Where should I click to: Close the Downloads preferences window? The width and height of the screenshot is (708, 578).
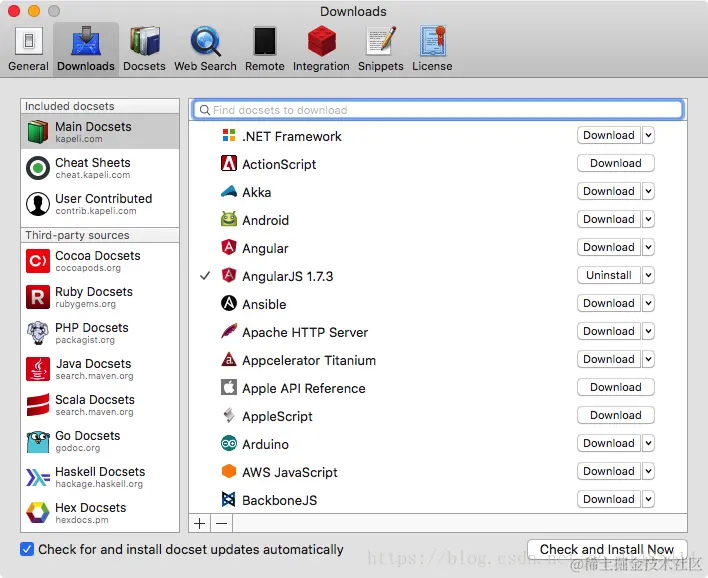pyautogui.click(x=14, y=11)
